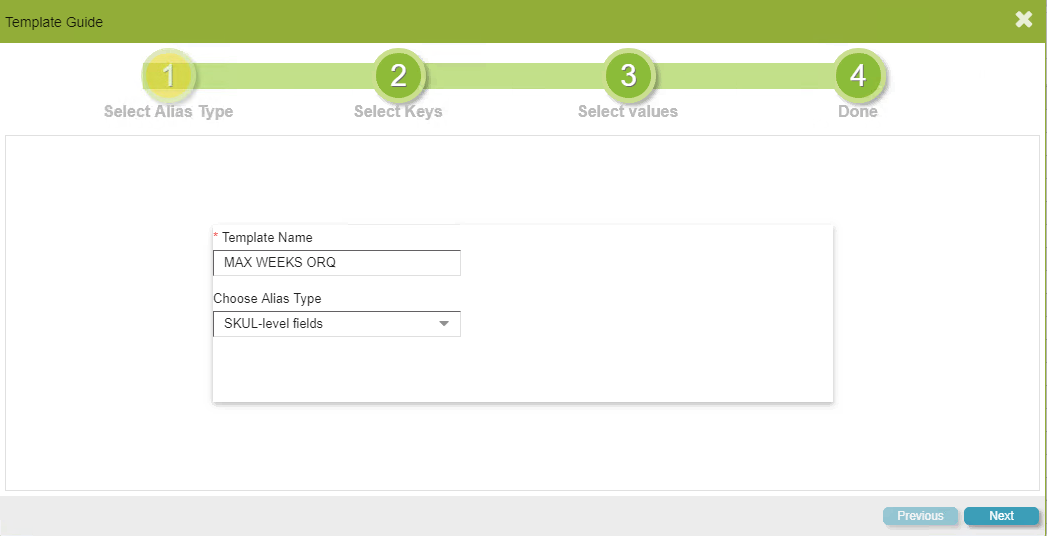Click progress bar between steps 3 and 4
This screenshot has height=536, width=1047.
(x=743, y=76)
